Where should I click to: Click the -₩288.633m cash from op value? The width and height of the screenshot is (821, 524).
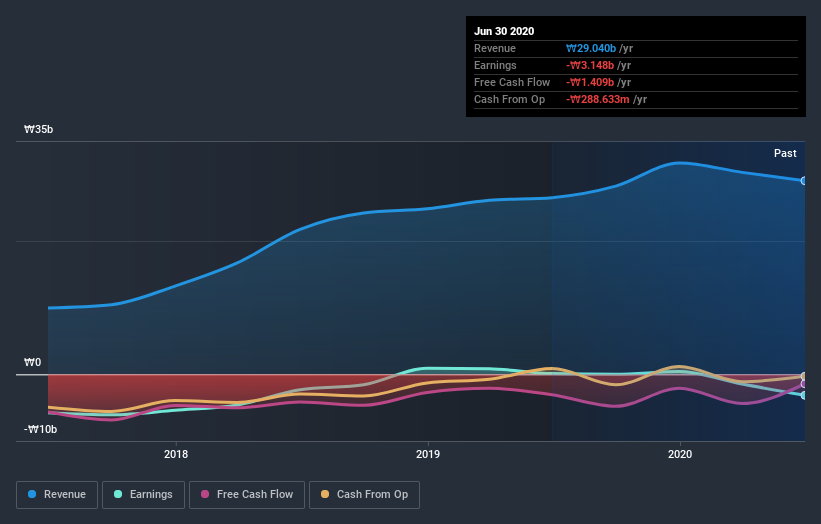click(597, 99)
